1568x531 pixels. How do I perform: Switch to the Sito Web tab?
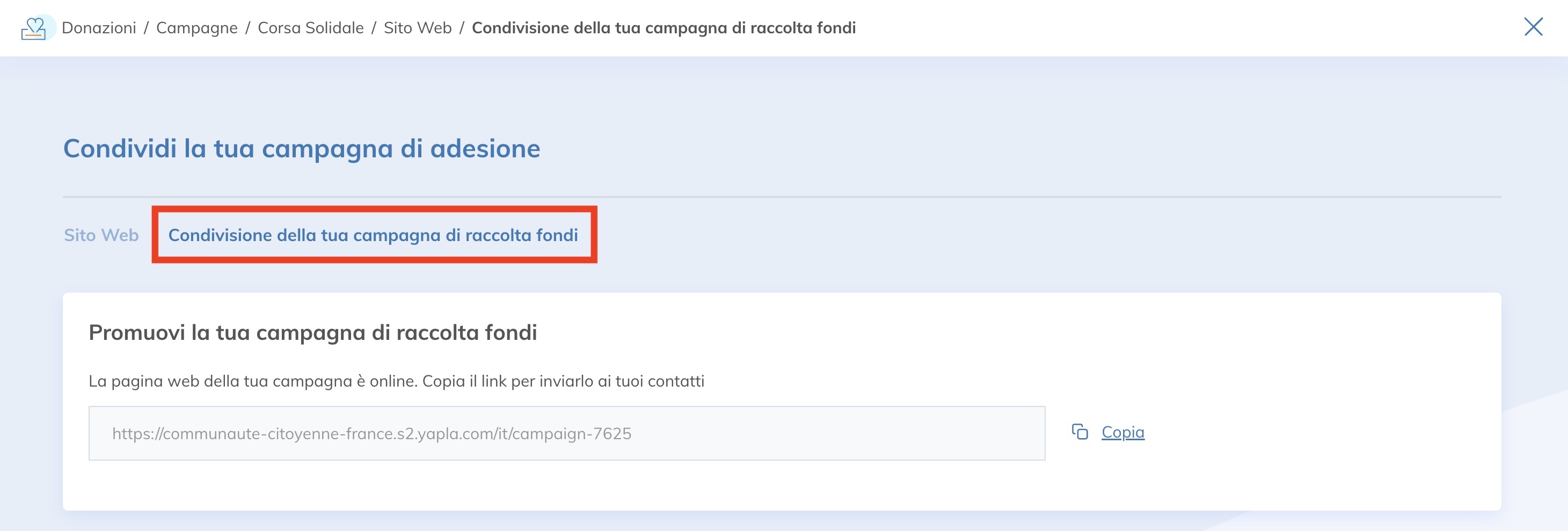coord(101,235)
